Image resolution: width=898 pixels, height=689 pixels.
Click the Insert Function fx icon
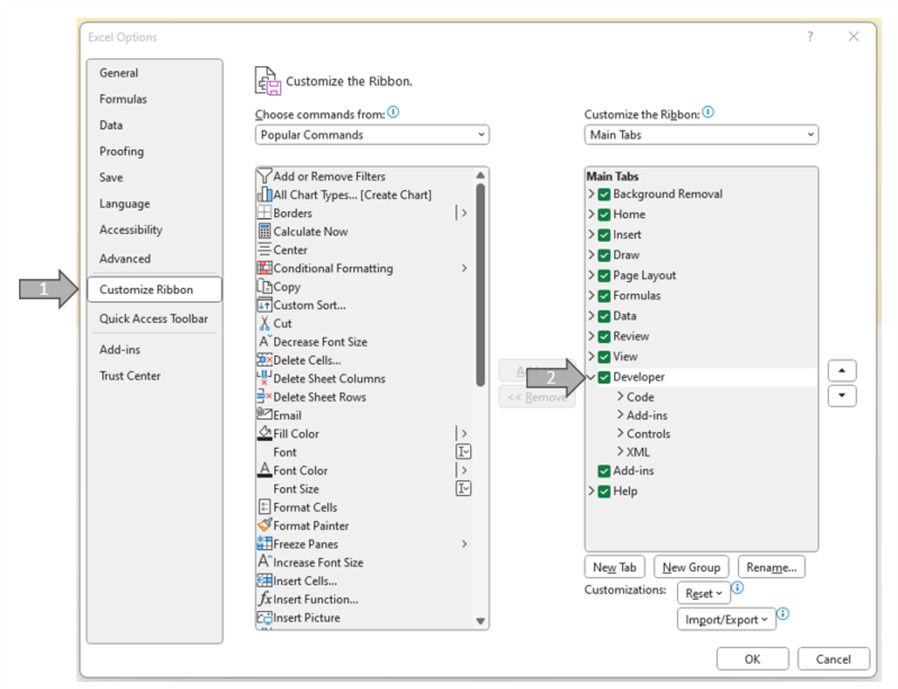click(265, 599)
